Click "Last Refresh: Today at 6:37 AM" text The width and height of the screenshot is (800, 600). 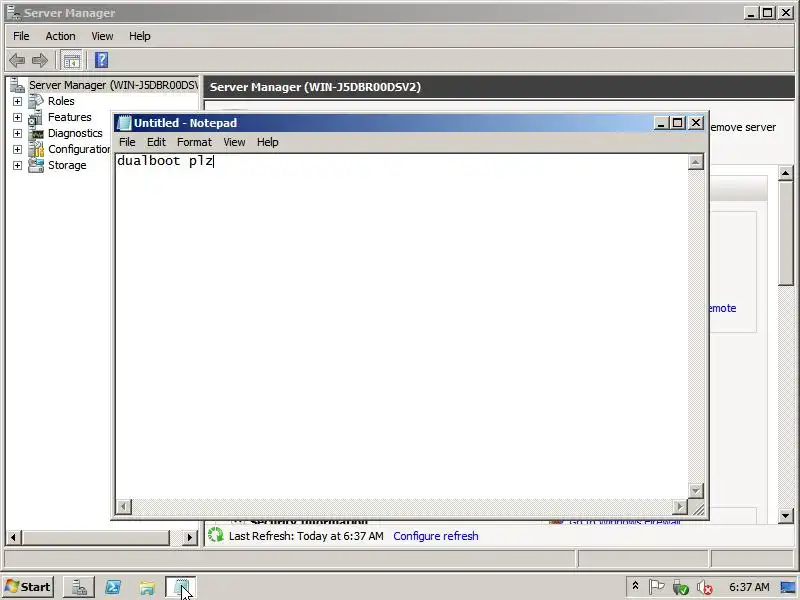pyautogui.click(x=306, y=536)
